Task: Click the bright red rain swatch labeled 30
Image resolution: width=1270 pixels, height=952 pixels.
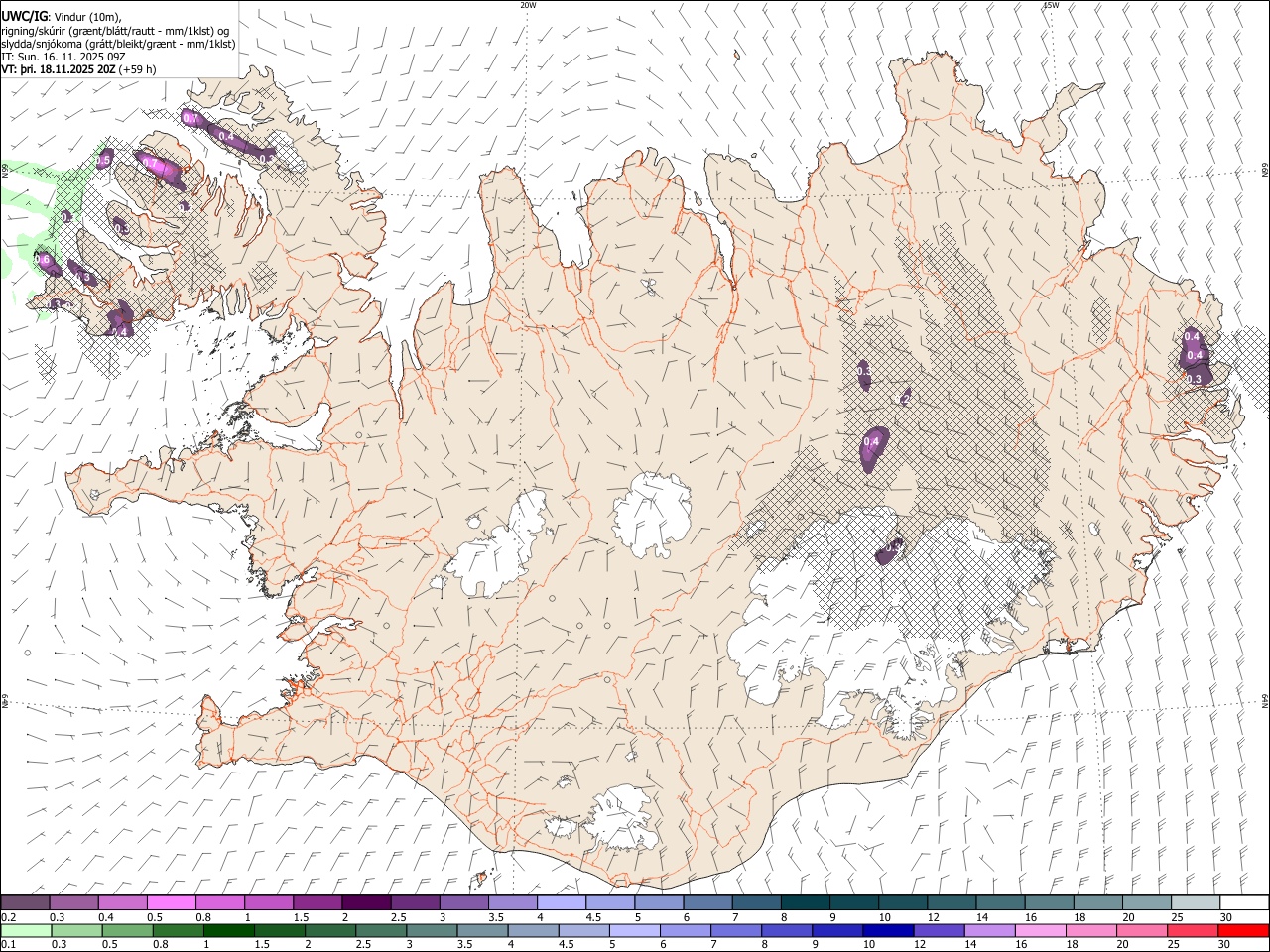Action: [x=1244, y=930]
